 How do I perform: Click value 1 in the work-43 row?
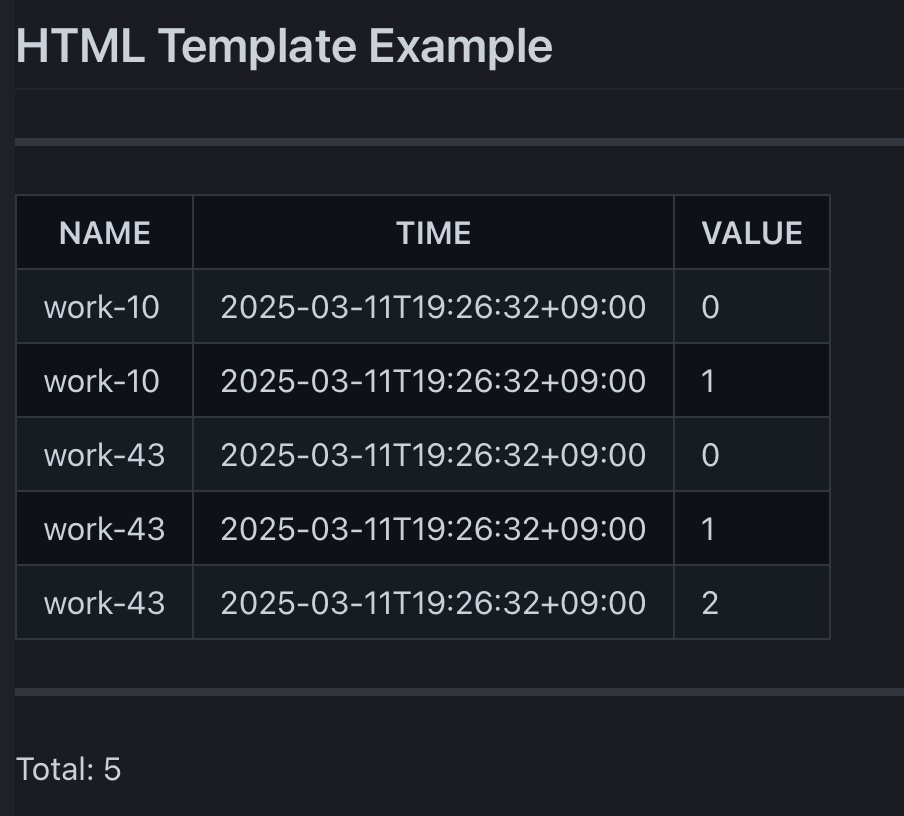coord(709,529)
